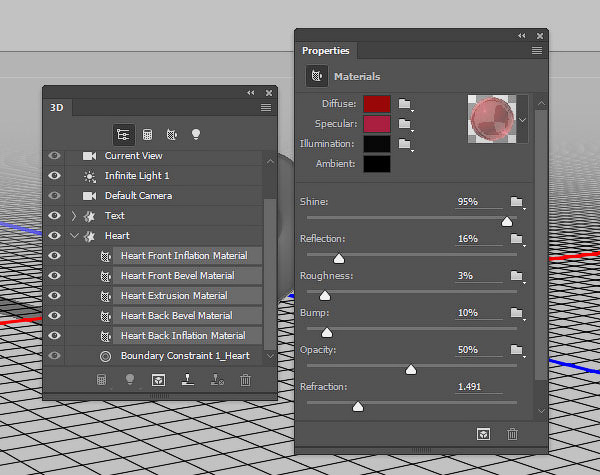Select Heart Extrusion Material row
The height and width of the screenshot is (475, 600).
coord(188,295)
